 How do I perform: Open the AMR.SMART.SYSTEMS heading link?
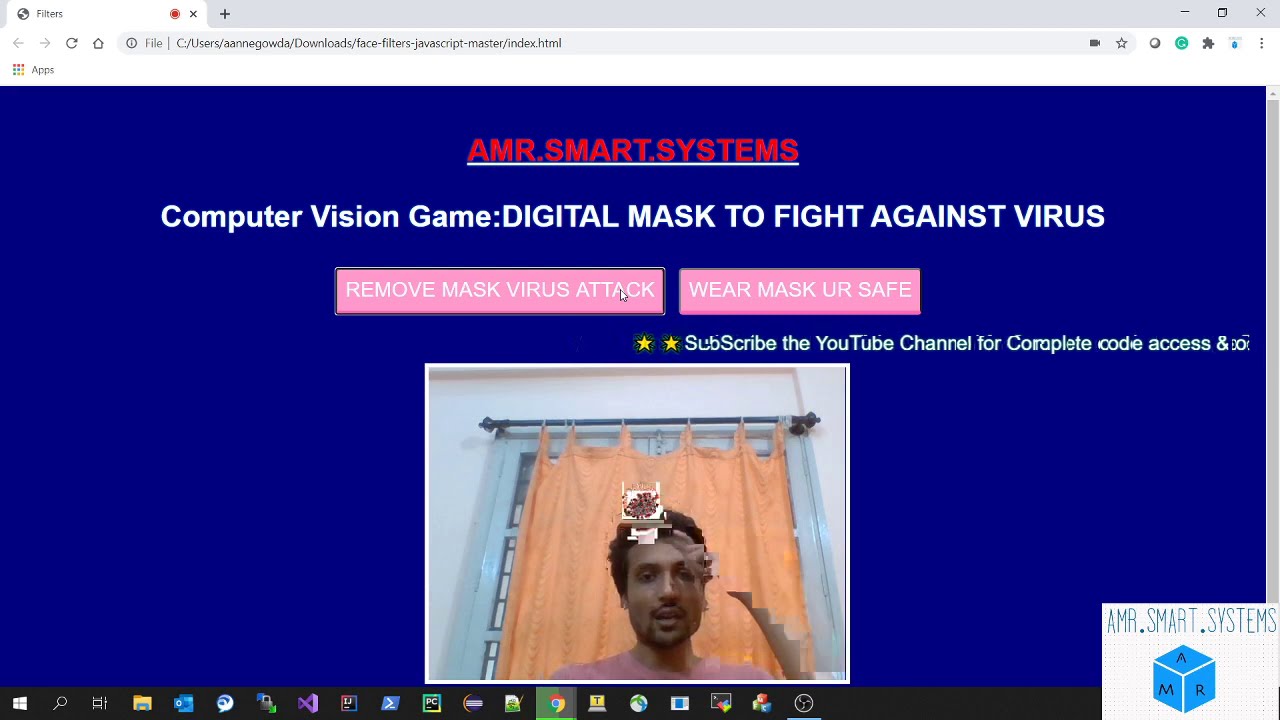click(633, 150)
